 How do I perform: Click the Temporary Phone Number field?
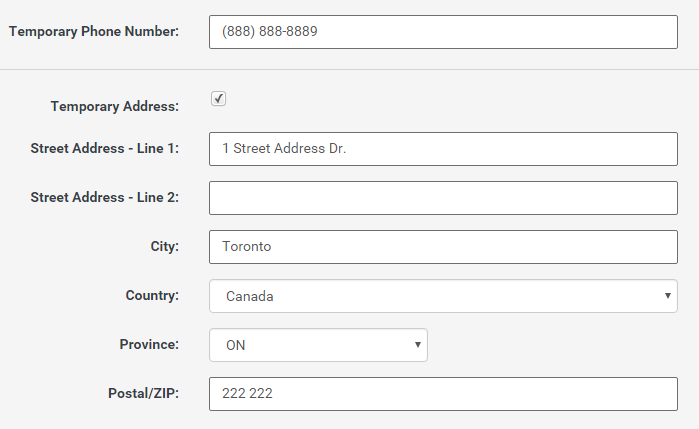point(443,31)
